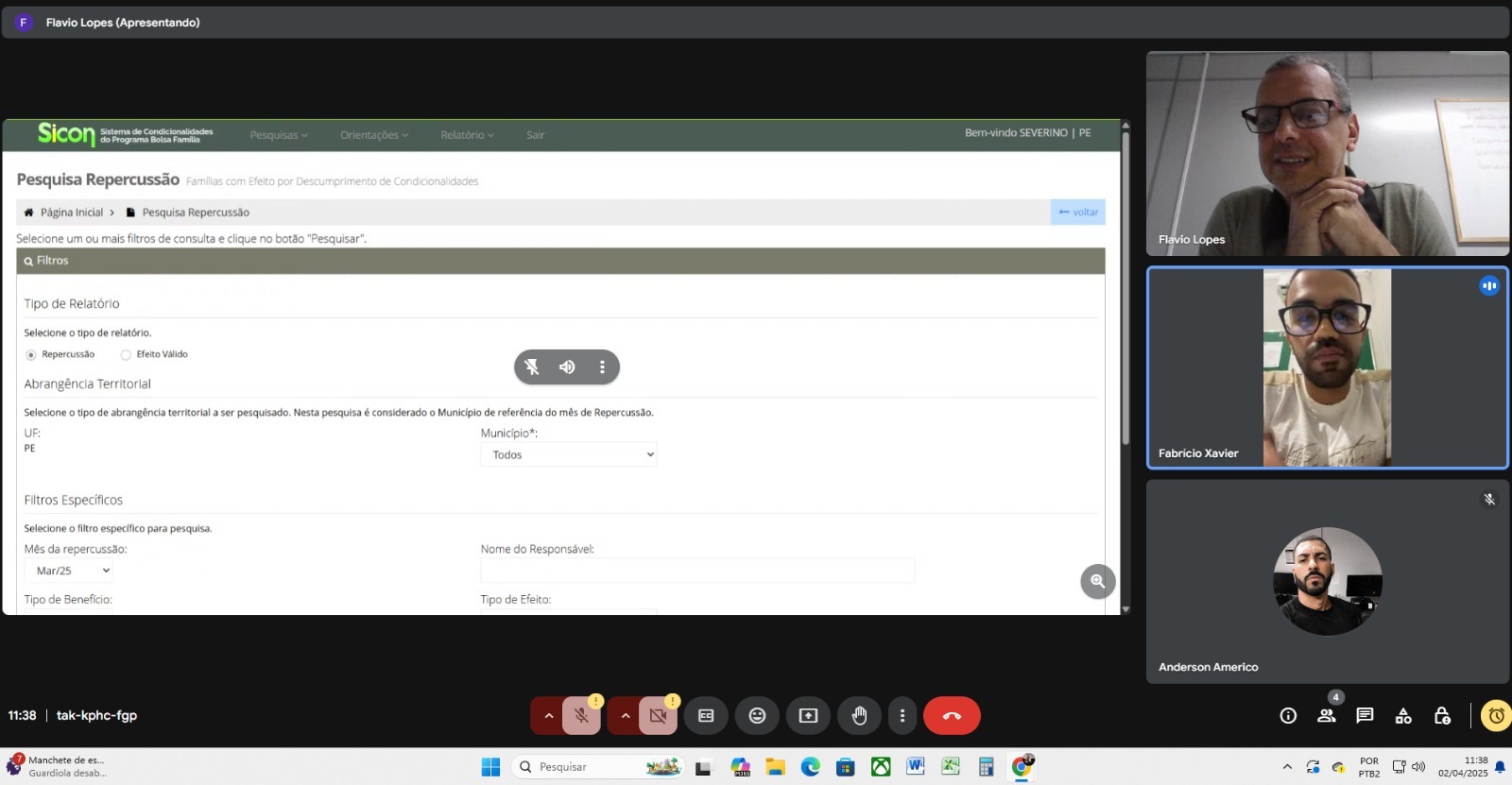This screenshot has width=1512, height=785.
Task: Turn on the camera toggle
Action: point(658,716)
